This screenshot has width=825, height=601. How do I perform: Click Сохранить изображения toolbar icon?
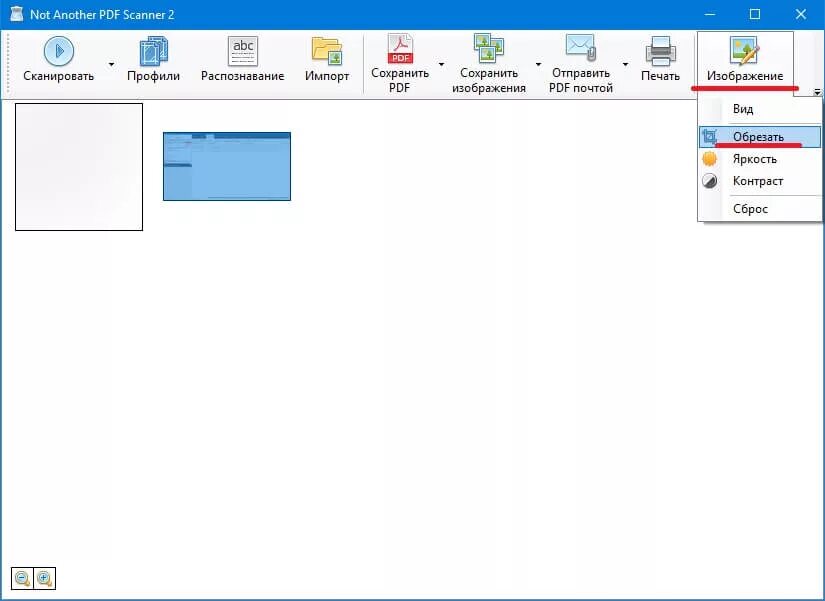489,48
